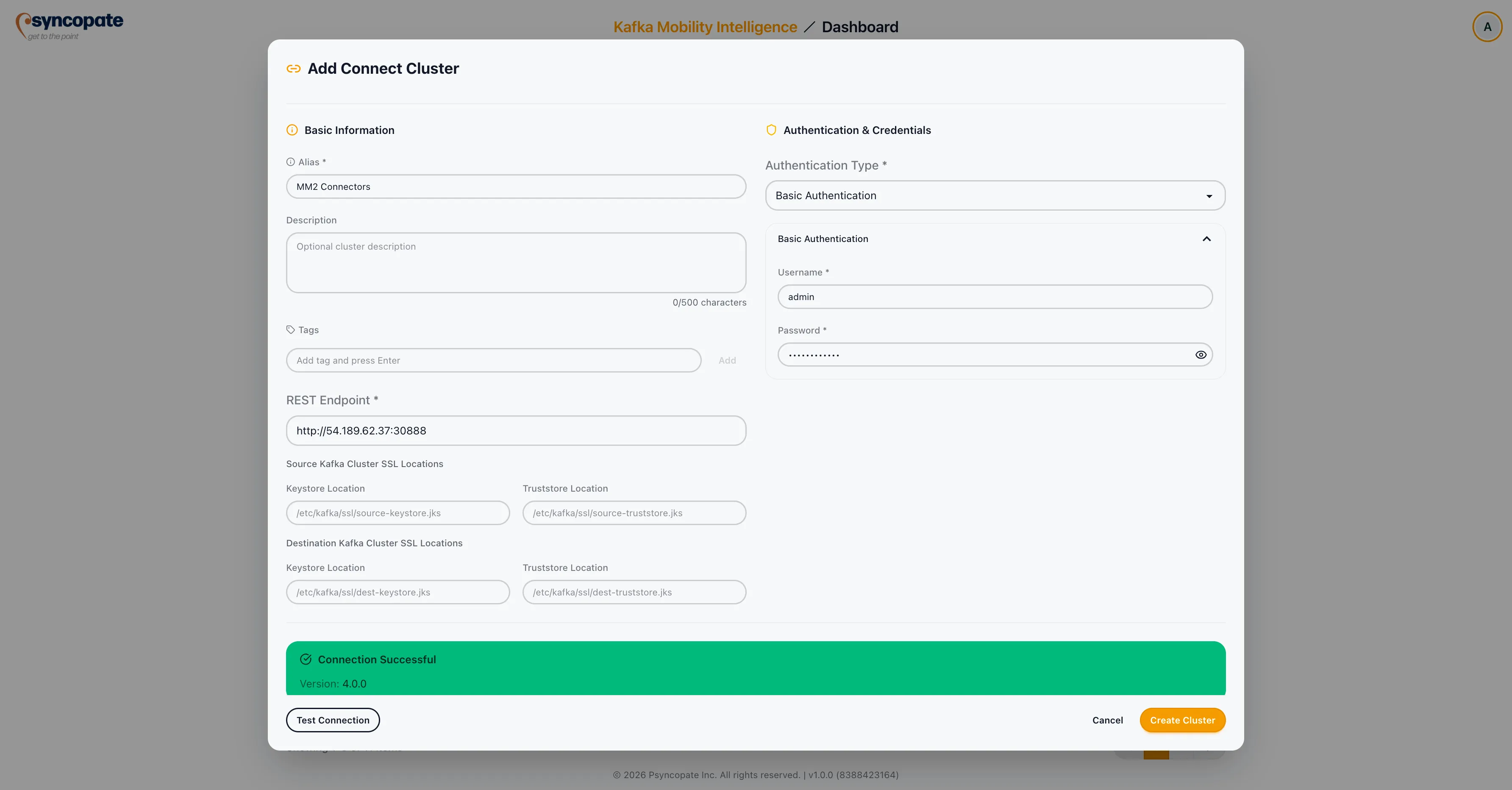1512x790 pixels.
Task: Click the info icon beside the Alias label
Action: coord(291,162)
